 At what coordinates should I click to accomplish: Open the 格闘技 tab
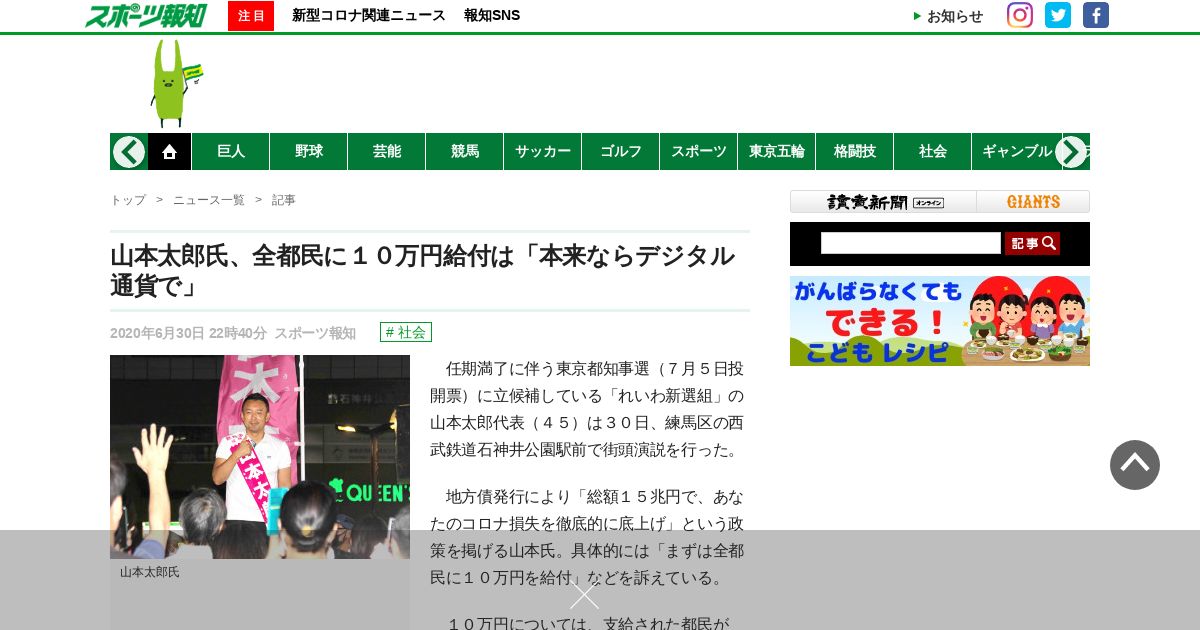(855, 152)
